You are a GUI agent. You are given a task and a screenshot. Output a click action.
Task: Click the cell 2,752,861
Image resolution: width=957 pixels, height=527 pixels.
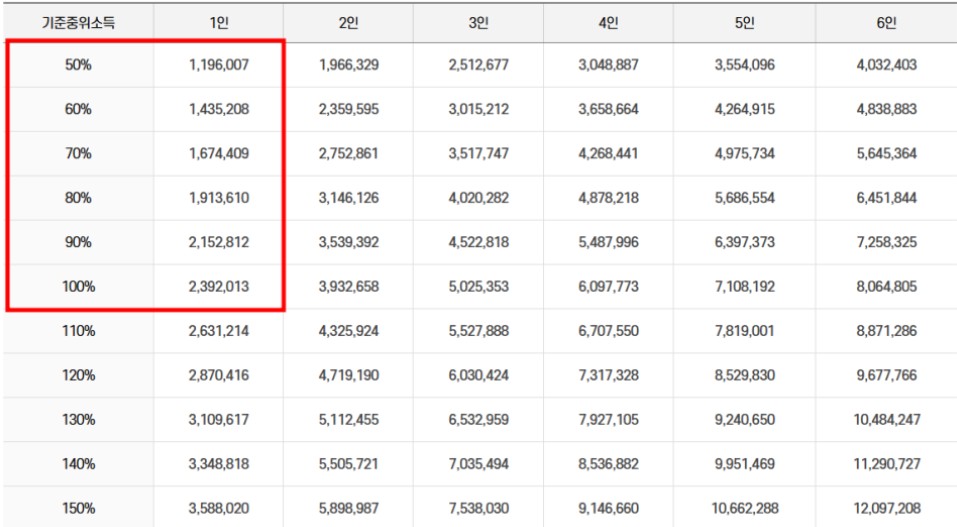[348, 153]
